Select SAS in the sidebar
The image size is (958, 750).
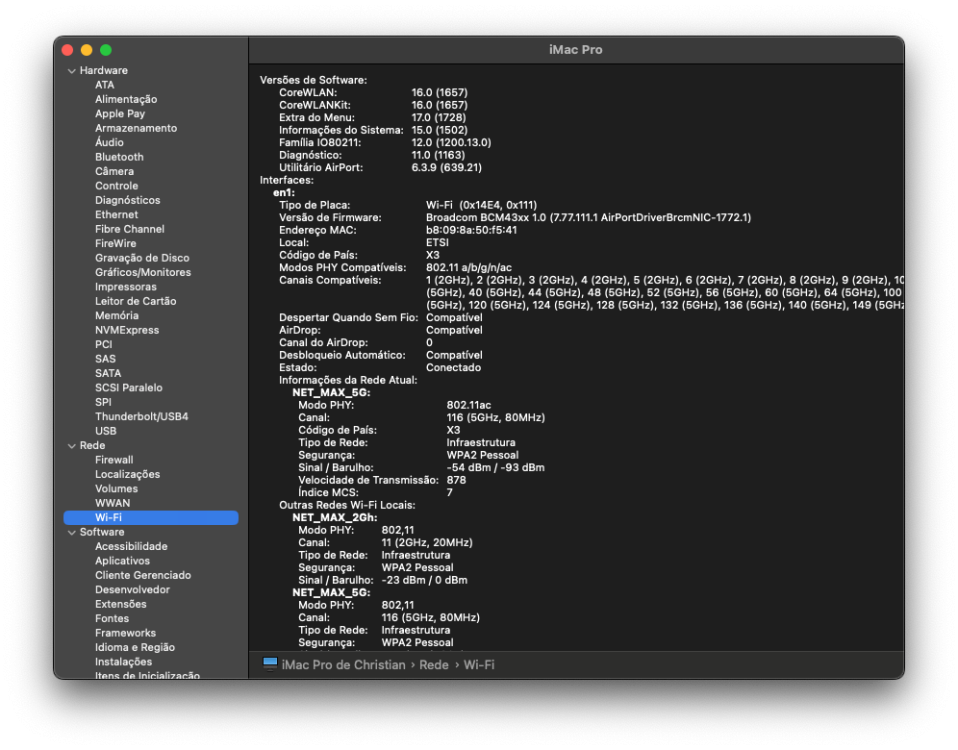pos(105,359)
